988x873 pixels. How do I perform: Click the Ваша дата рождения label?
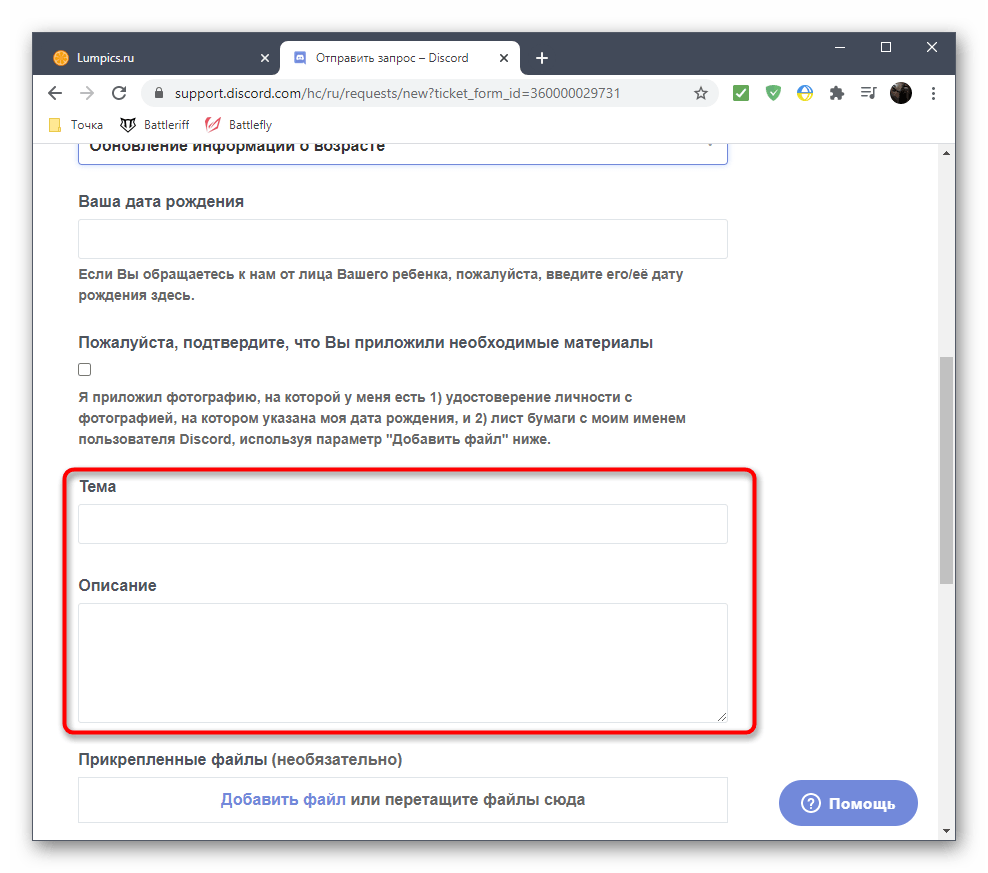coord(161,202)
